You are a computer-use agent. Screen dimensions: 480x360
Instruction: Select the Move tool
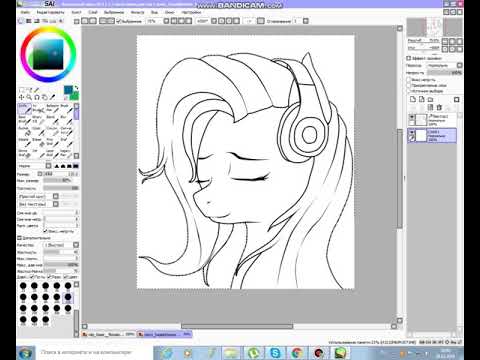(x=21, y=97)
